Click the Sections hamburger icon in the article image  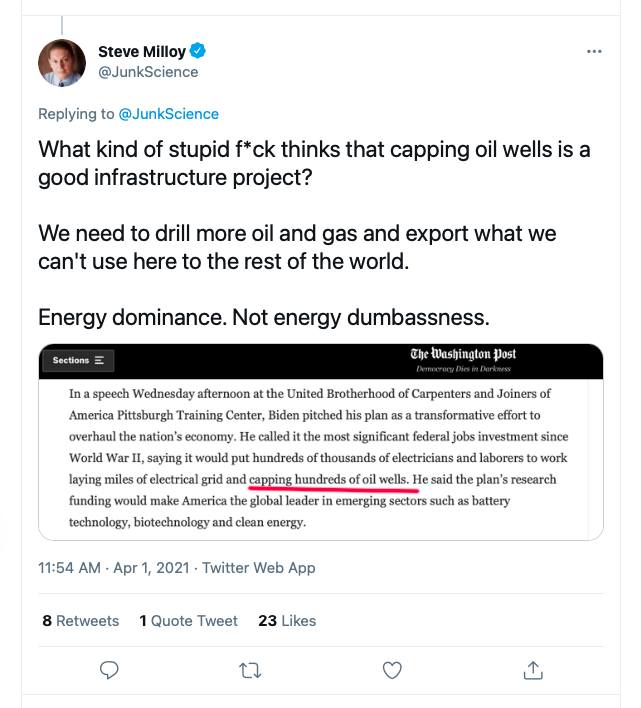click(100, 360)
